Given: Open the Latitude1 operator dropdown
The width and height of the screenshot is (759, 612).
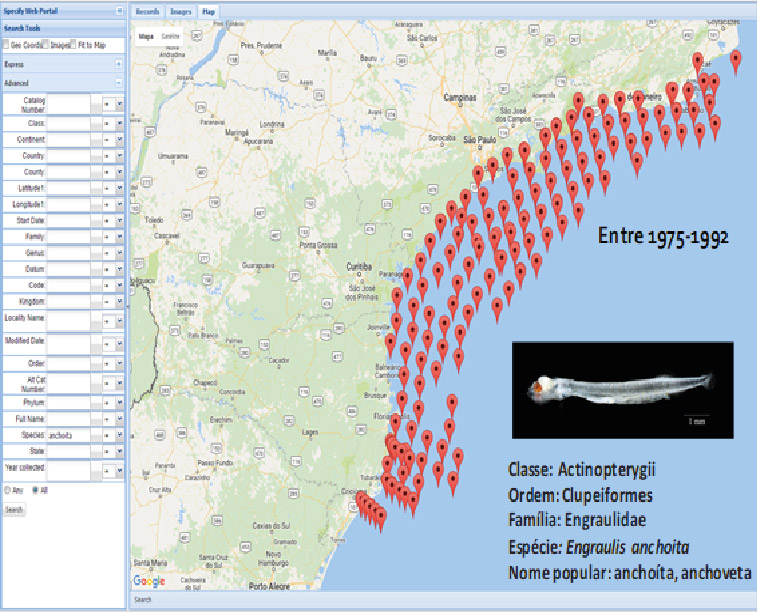Looking at the screenshot, I should (120, 188).
